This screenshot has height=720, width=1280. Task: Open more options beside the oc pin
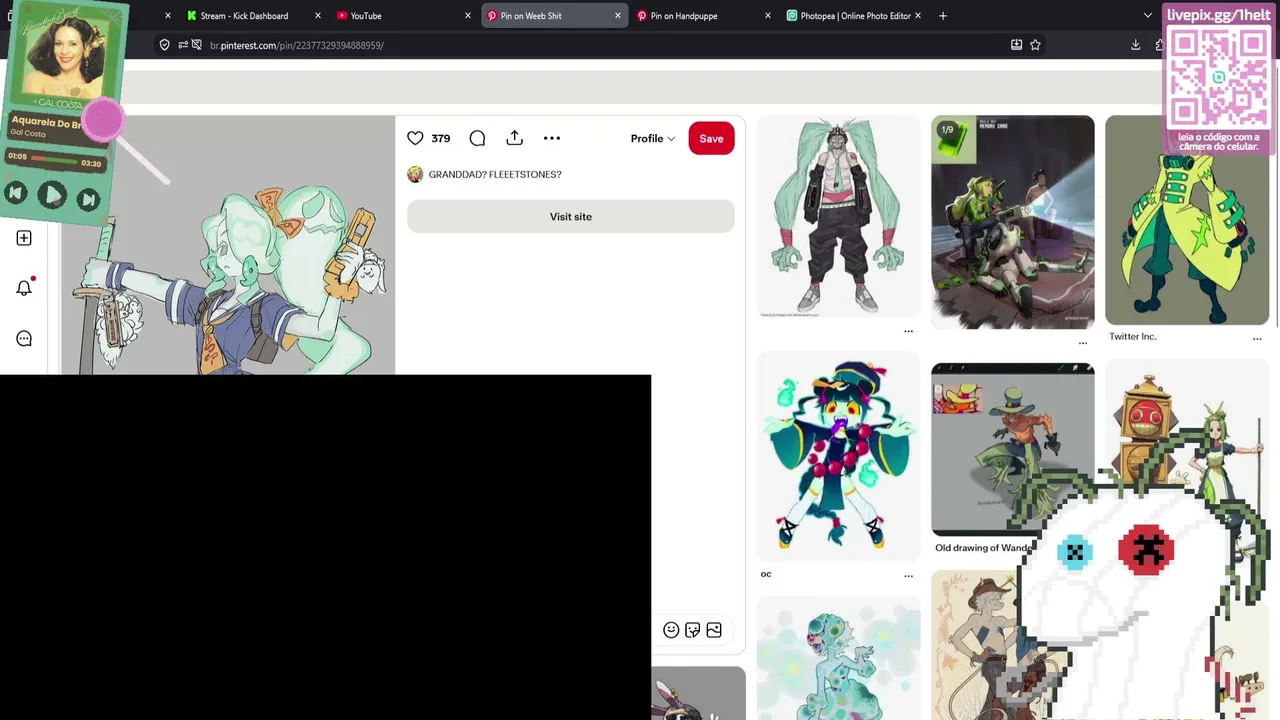pos(908,576)
